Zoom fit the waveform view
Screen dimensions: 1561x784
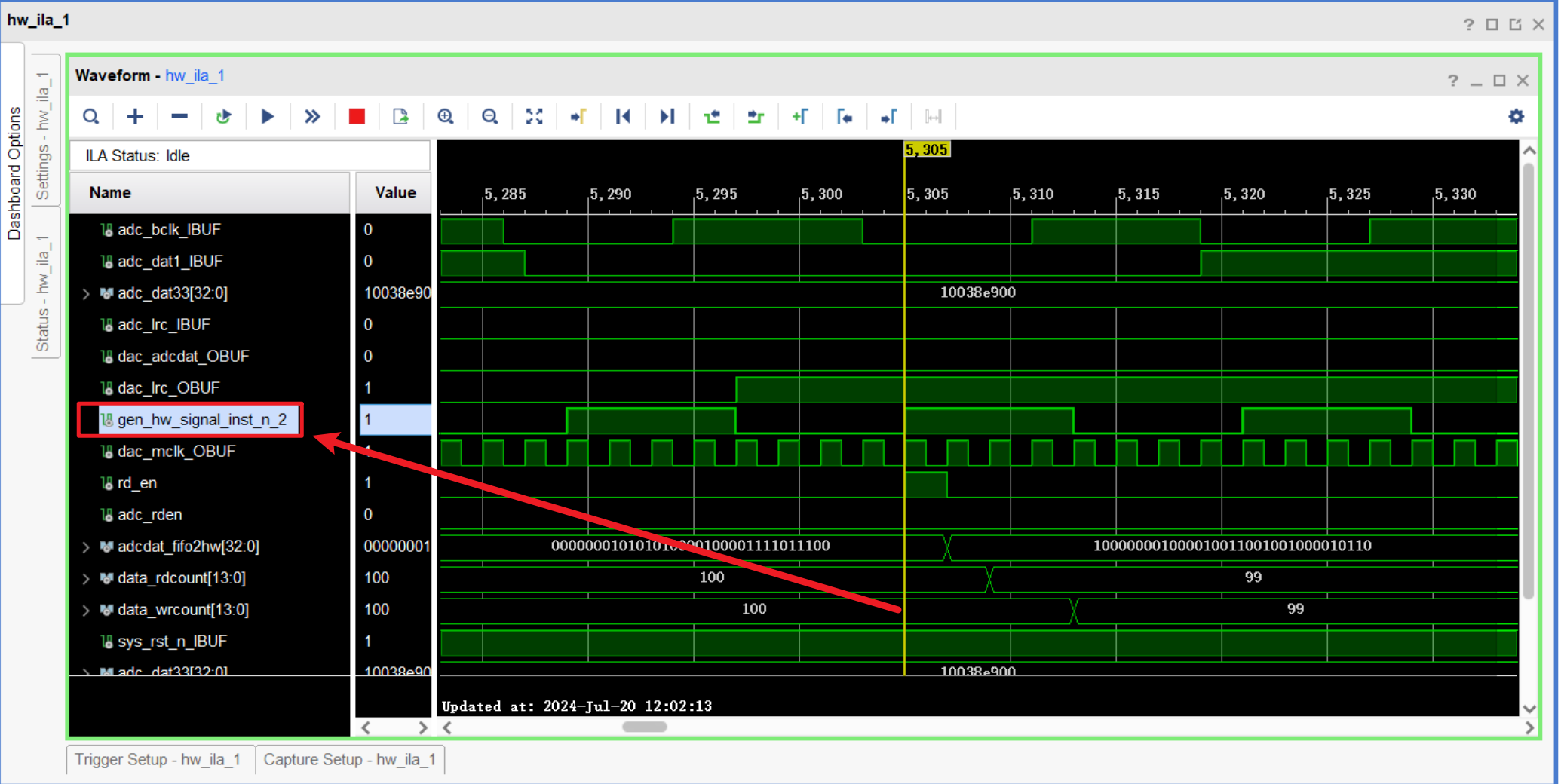[x=534, y=117]
